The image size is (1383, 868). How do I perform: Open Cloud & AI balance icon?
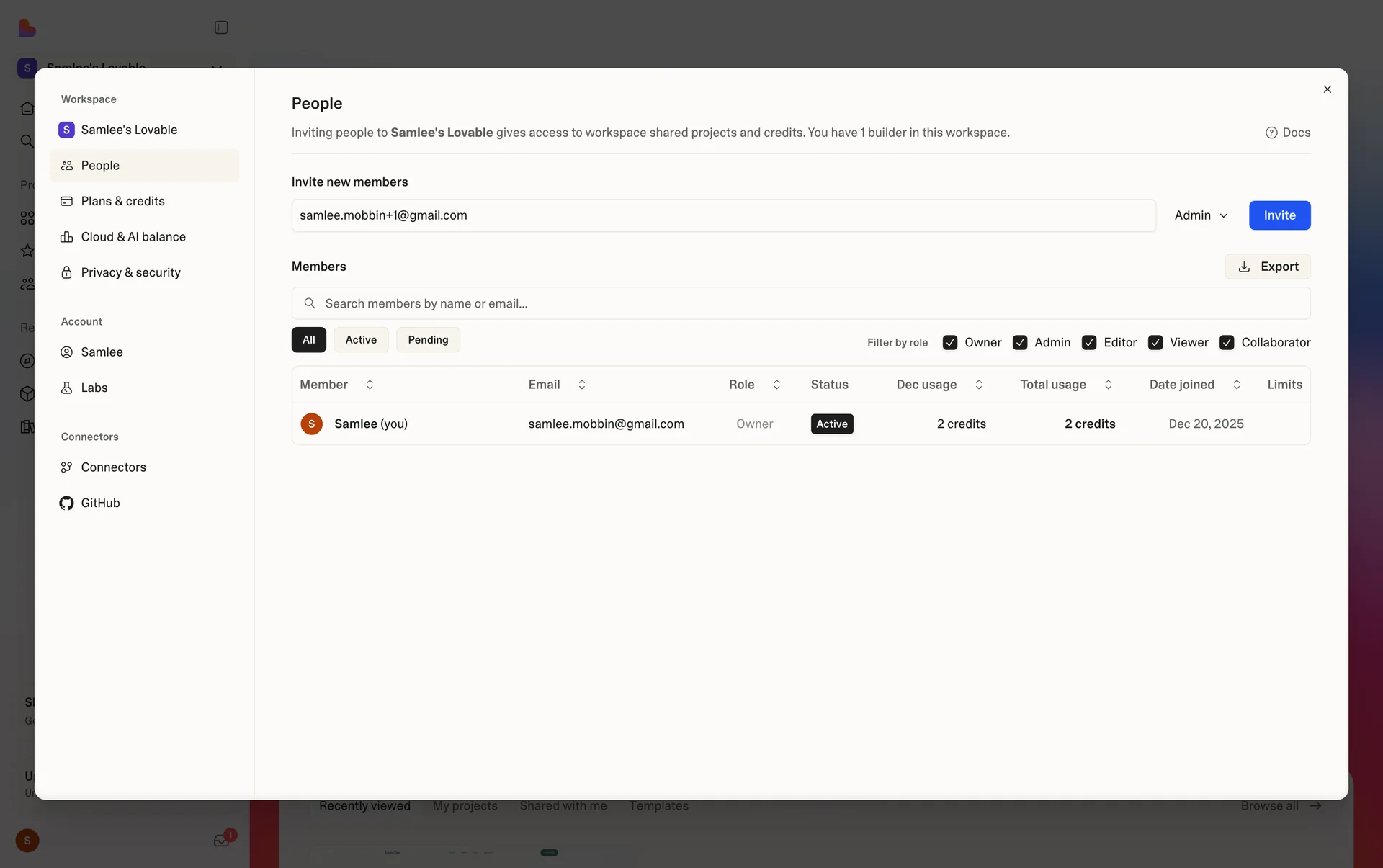click(66, 237)
